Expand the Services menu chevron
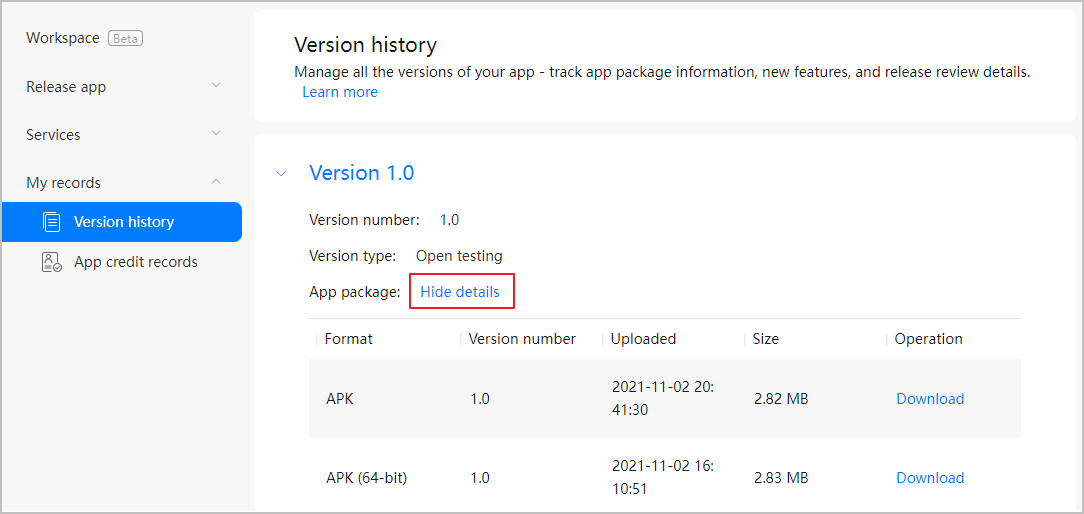This screenshot has width=1084, height=514. tap(216, 133)
